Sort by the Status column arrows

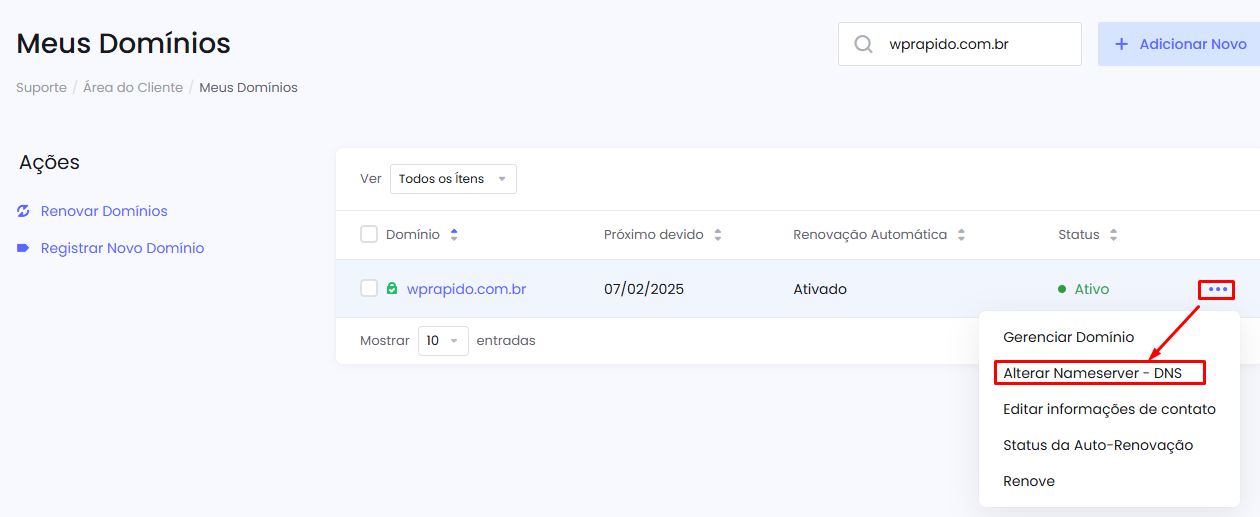1113,235
